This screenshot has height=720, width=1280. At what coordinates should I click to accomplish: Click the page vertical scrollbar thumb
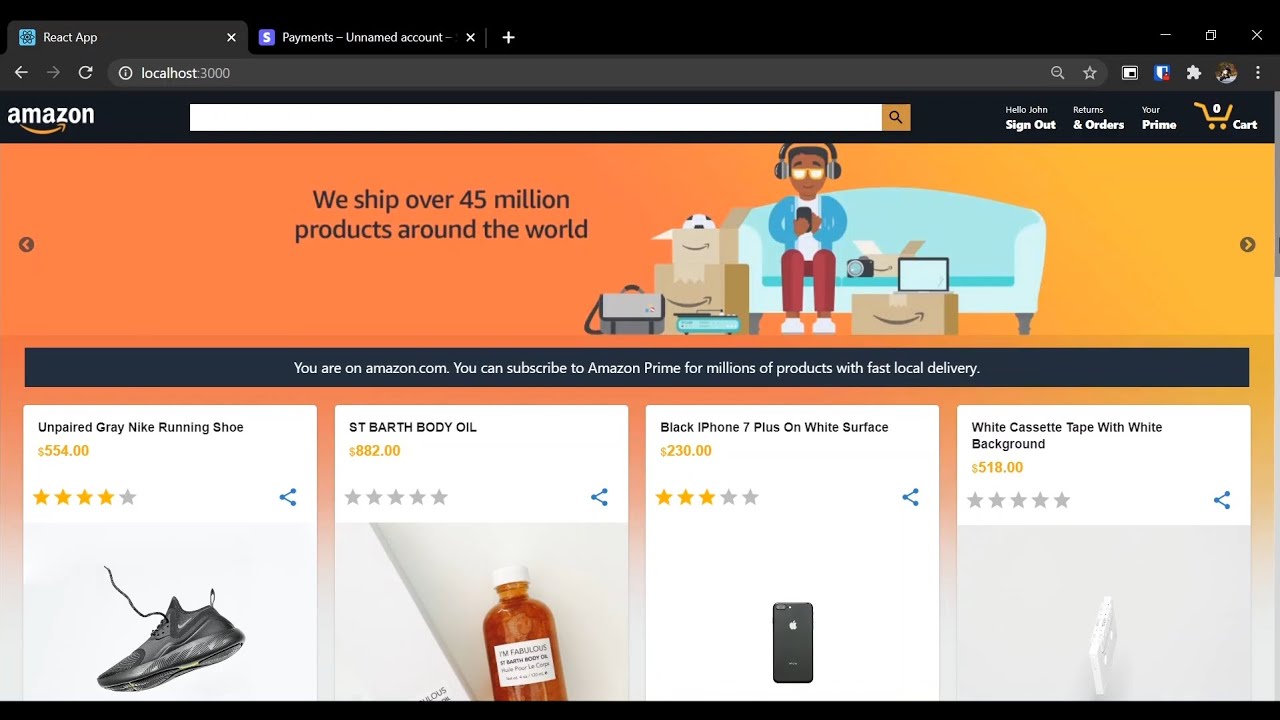point(1277,185)
